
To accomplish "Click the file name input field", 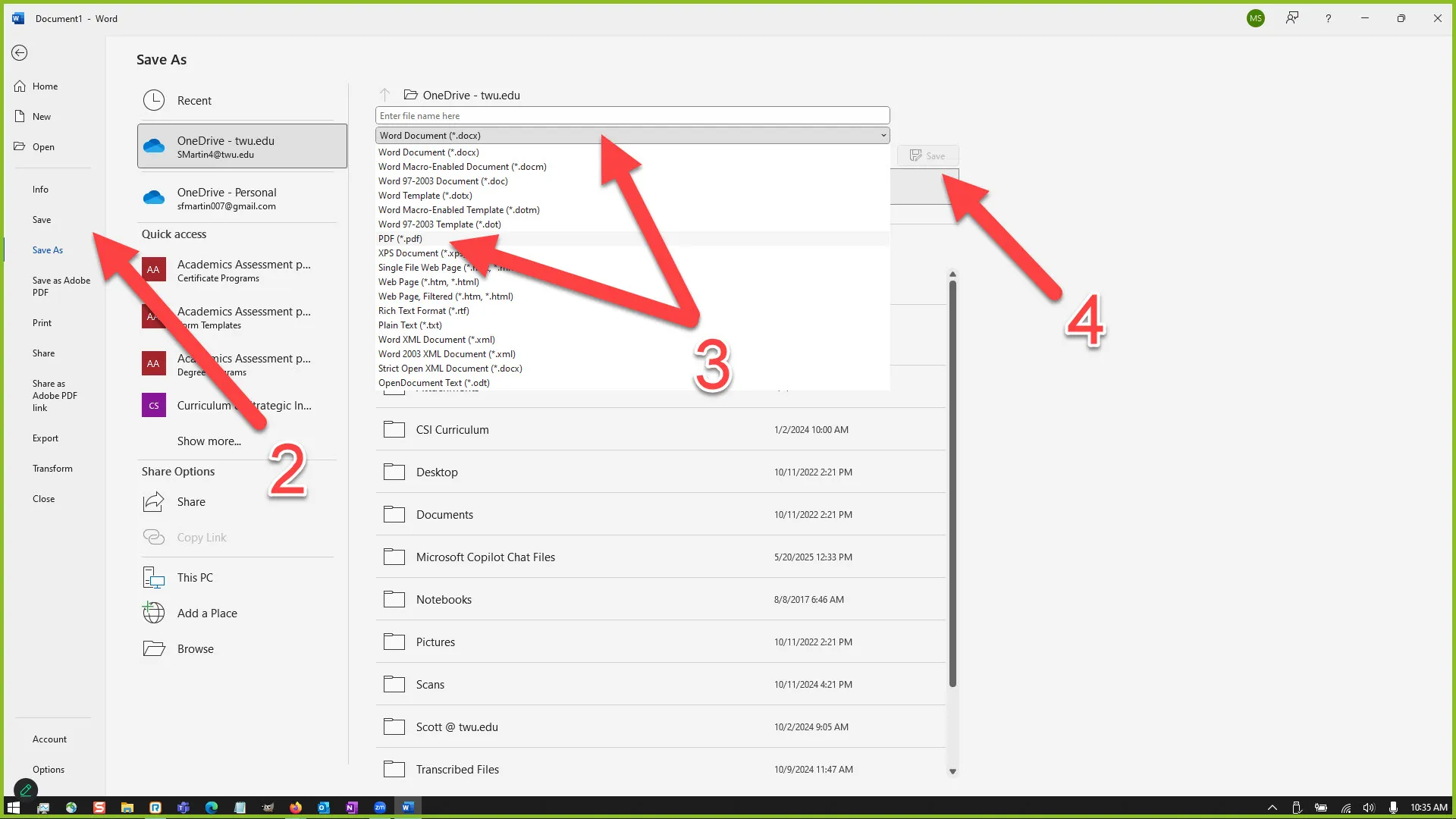I will click(x=632, y=116).
